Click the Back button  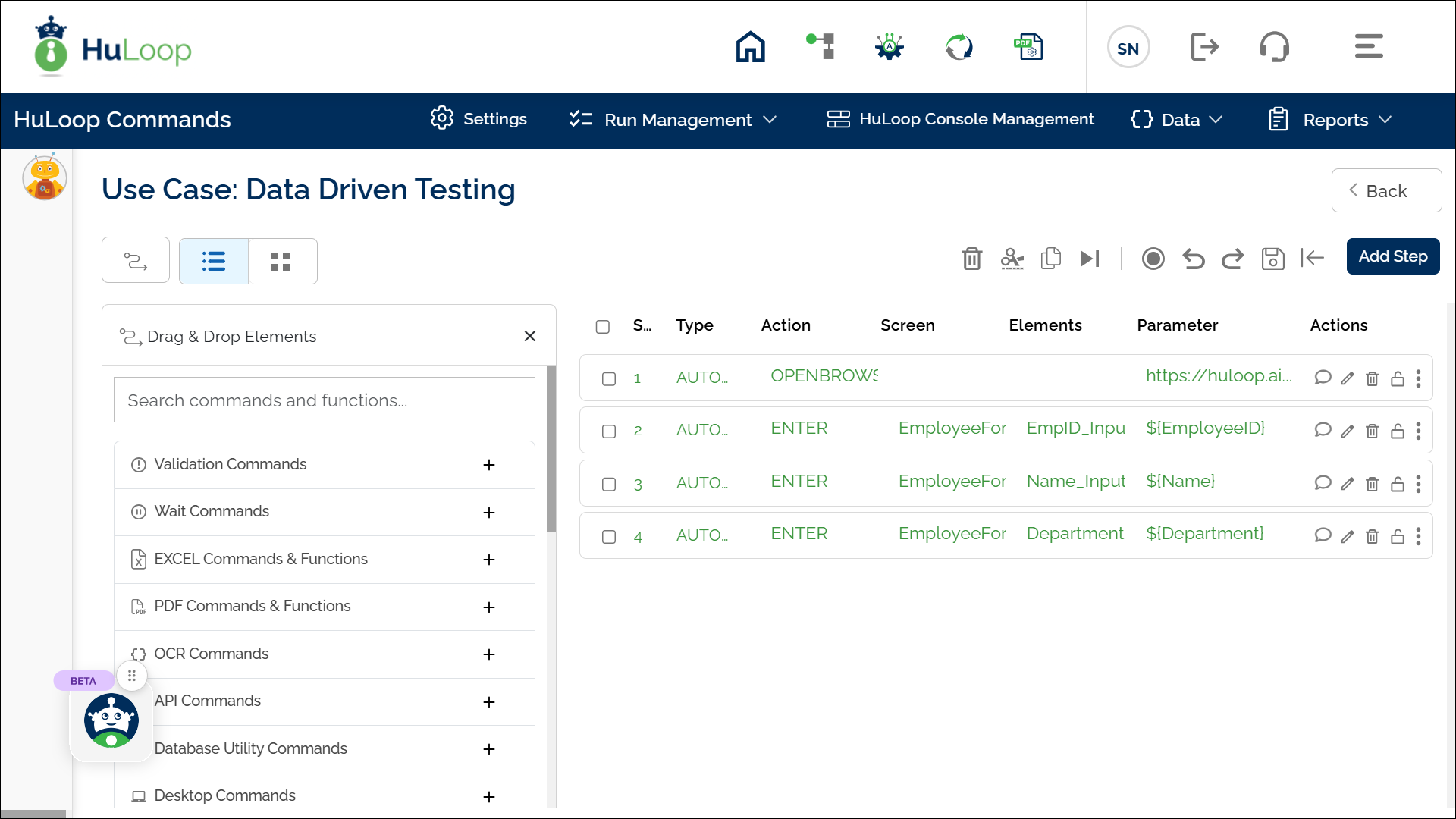[1385, 191]
